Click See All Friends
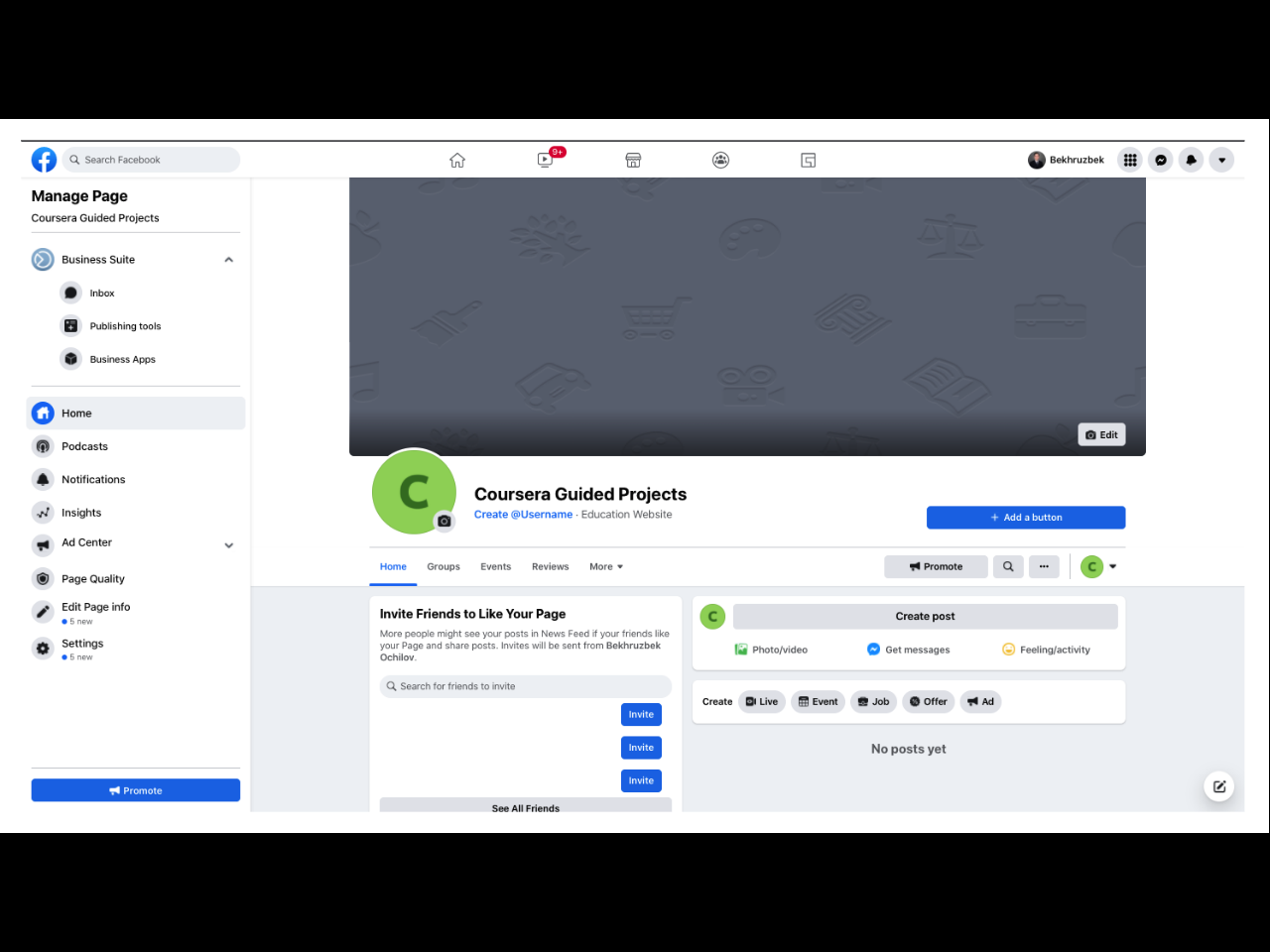The height and width of the screenshot is (952, 1270). (526, 807)
